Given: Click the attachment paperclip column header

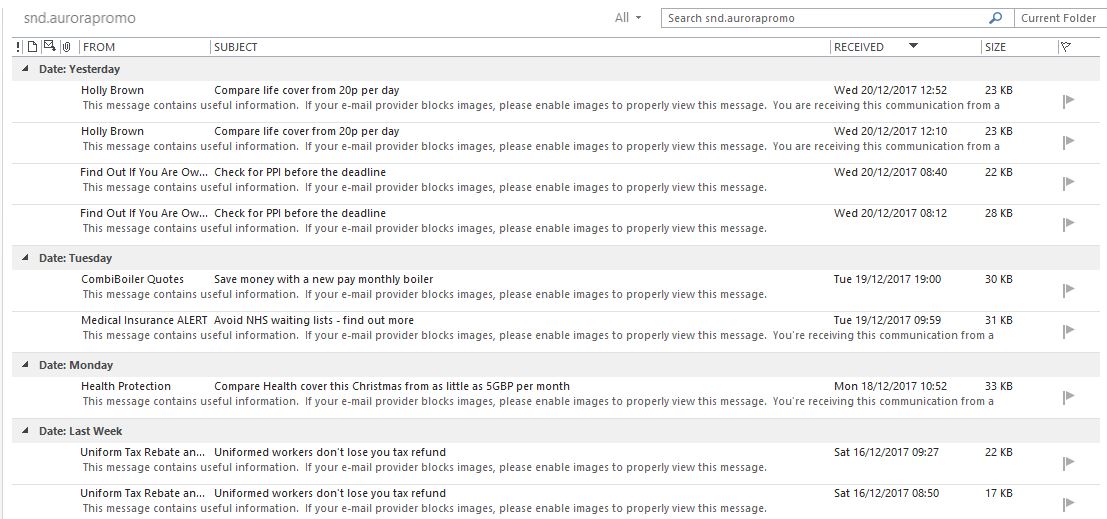Looking at the screenshot, I should (66, 47).
